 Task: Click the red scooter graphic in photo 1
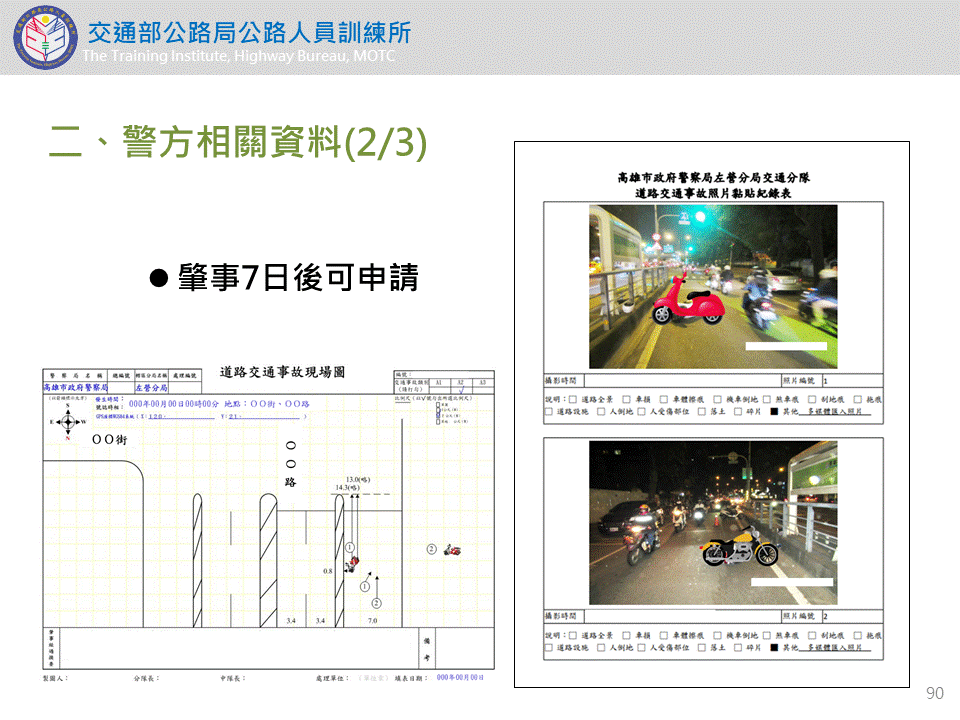point(686,300)
